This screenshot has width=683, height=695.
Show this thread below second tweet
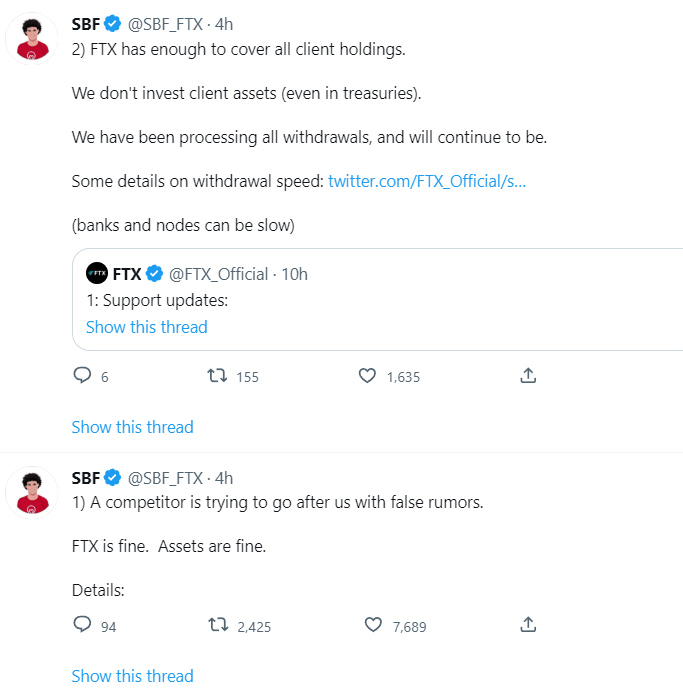133,676
